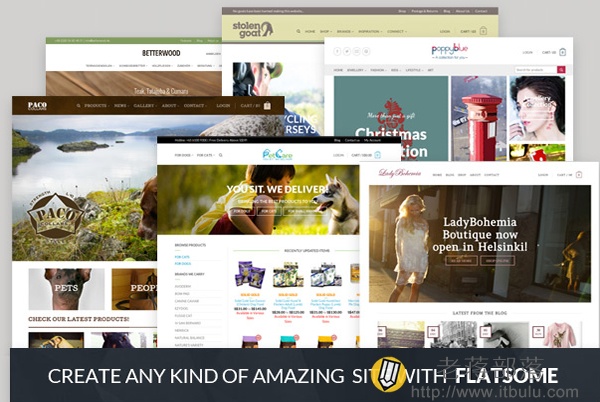Expand the SHOP menu on Stolen Goat
The width and height of the screenshot is (600, 402).
(326, 31)
